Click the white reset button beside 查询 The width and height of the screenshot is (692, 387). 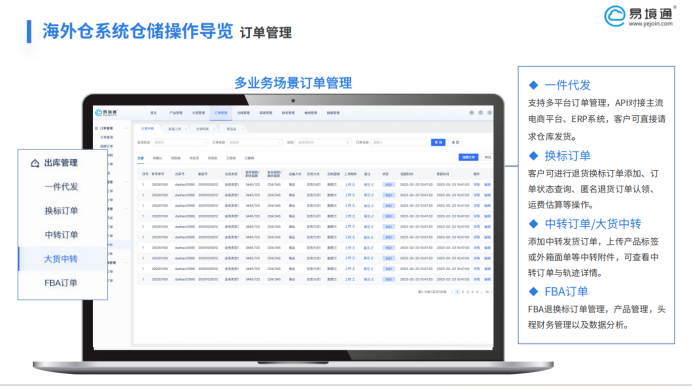[x=455, y=143]
